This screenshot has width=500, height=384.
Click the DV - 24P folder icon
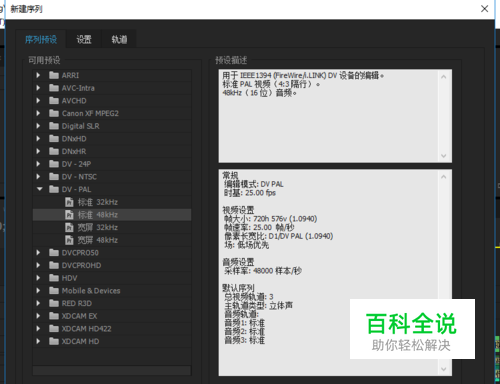(x=54, y=164)
